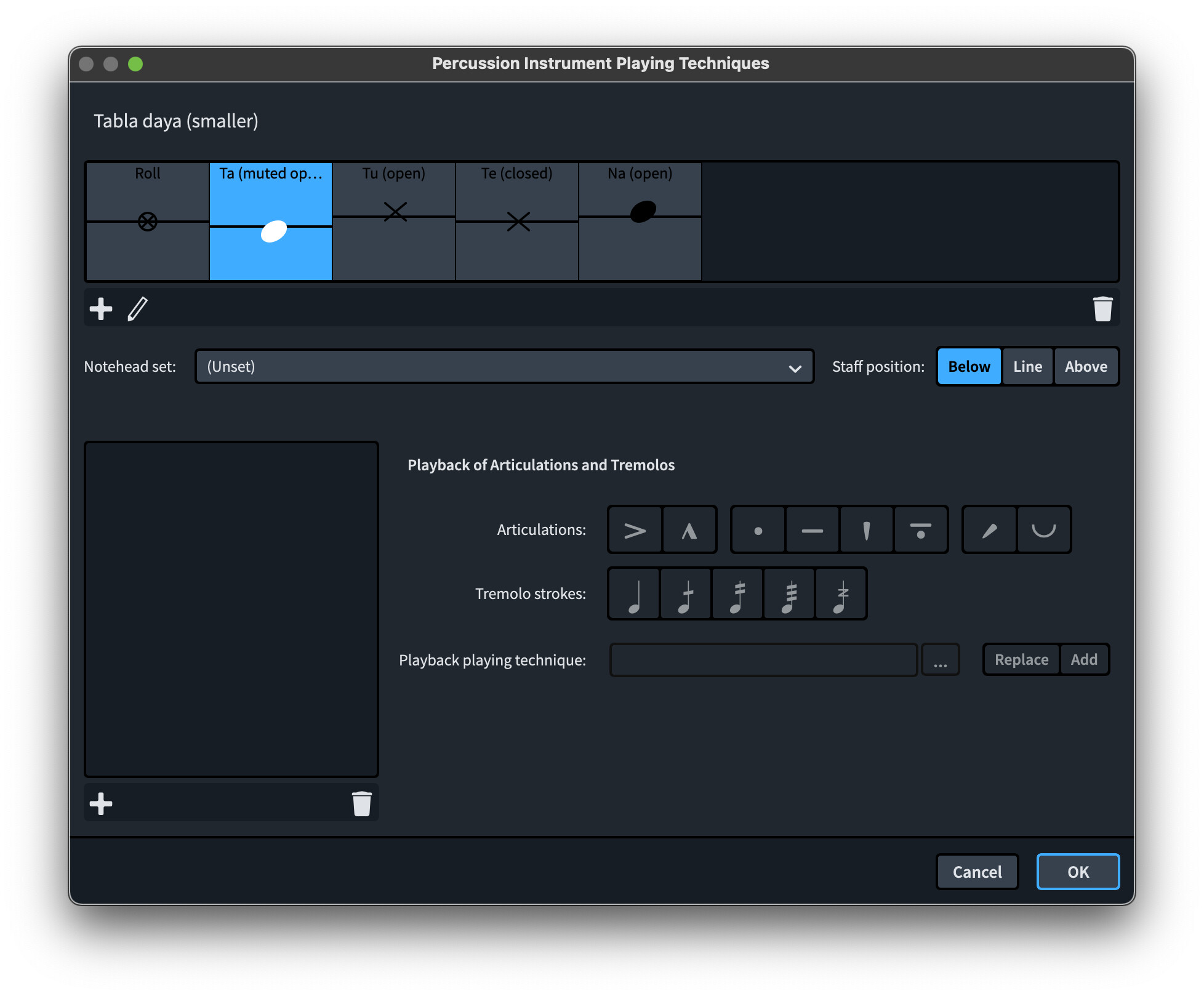Choose the Replace playback option
Viewport: 1204px width, 996px height.
1021,660
